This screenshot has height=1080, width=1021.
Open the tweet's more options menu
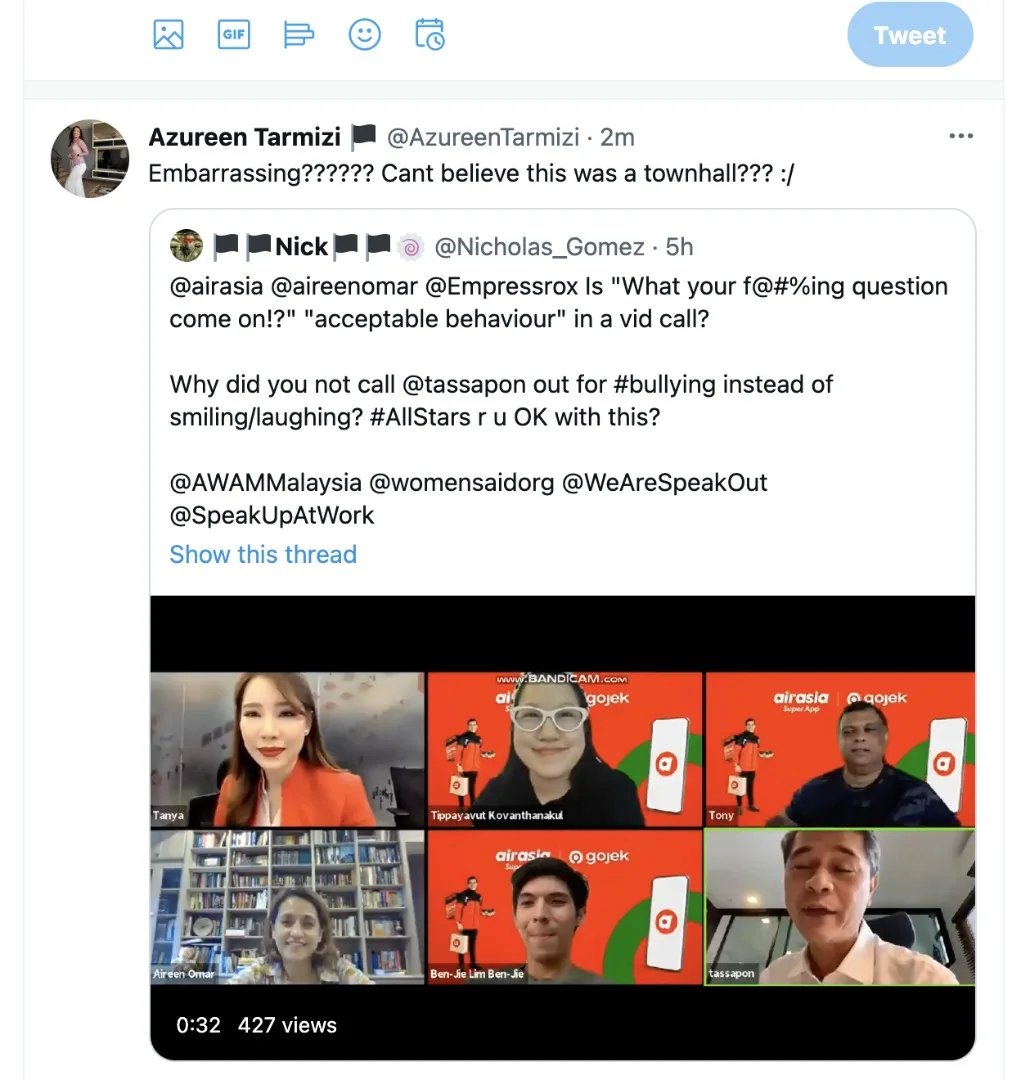tap(960, 136)
